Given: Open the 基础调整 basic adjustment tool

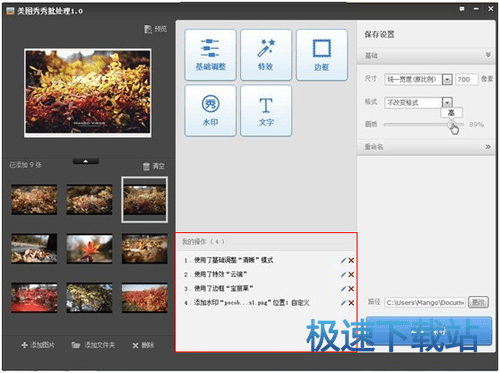Looking at the screenshot, I should point(210,55).
